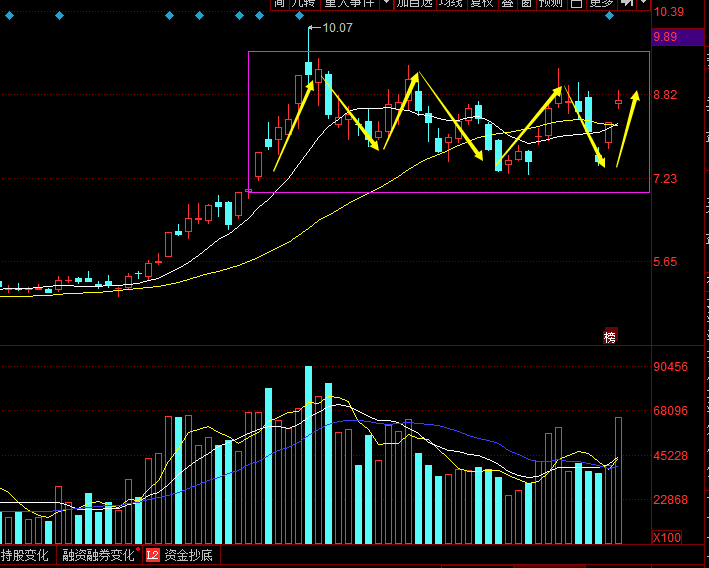
Task: Click the arrow icon after 更多
Action: (x=627, y=4)
